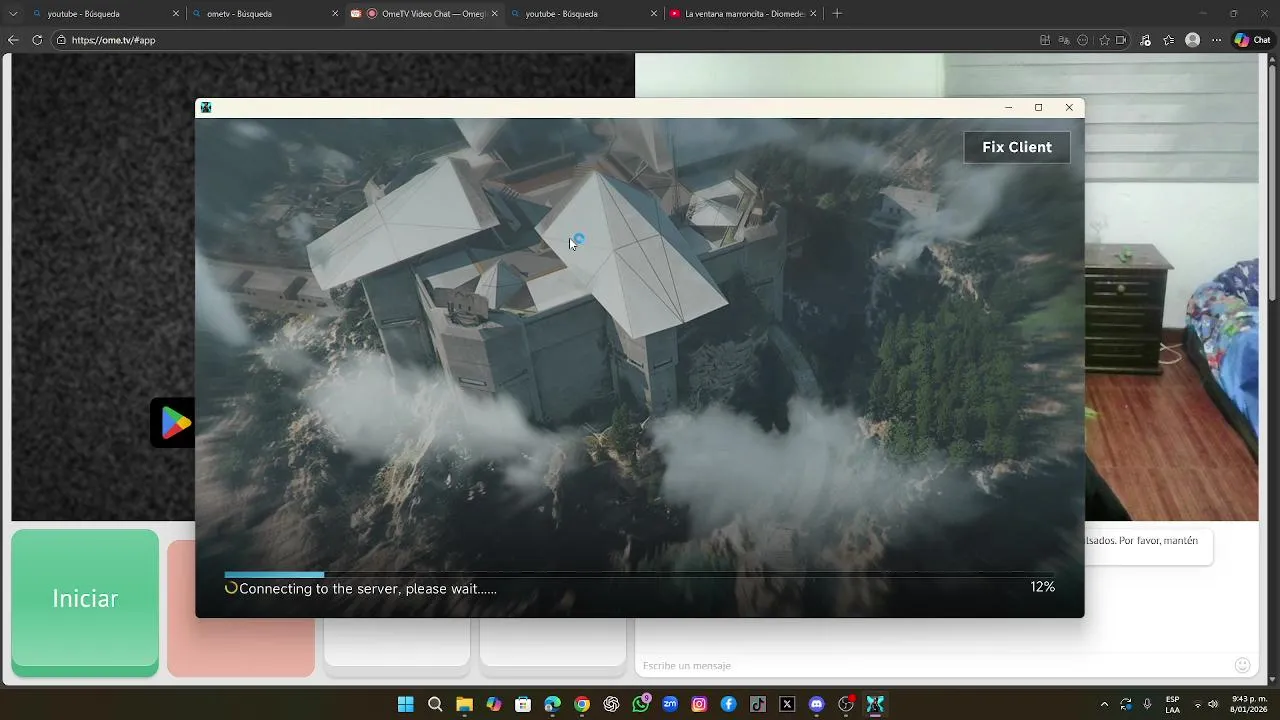This screenshot has height=720, width=1280.
Task: Click the split screen icon in address bar
Action: pyautogui.click(x=1045, y=40)
